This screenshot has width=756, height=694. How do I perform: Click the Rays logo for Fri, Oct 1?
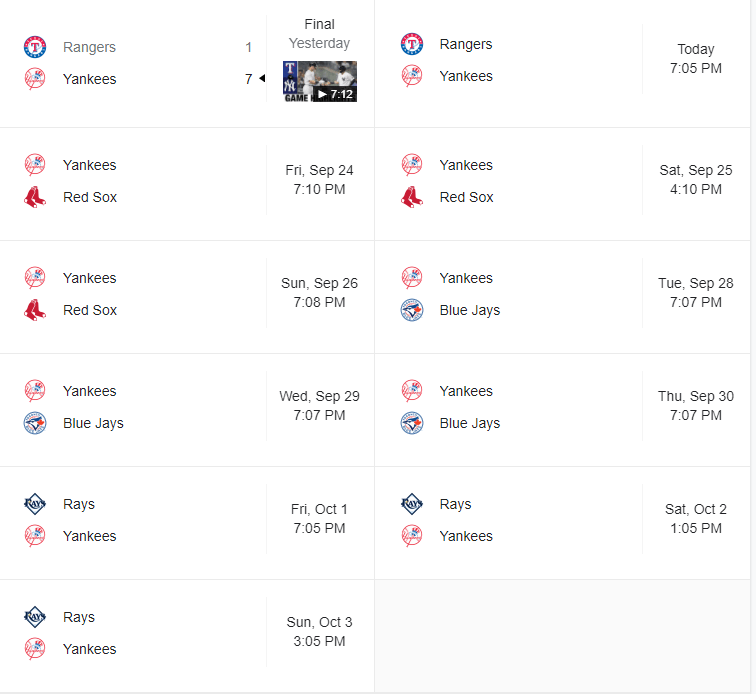pos(35,504)
